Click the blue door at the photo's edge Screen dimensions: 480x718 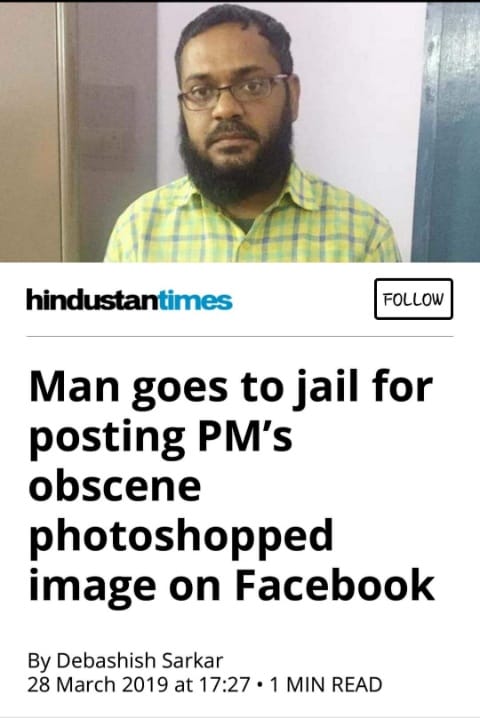tap(447, 132)
